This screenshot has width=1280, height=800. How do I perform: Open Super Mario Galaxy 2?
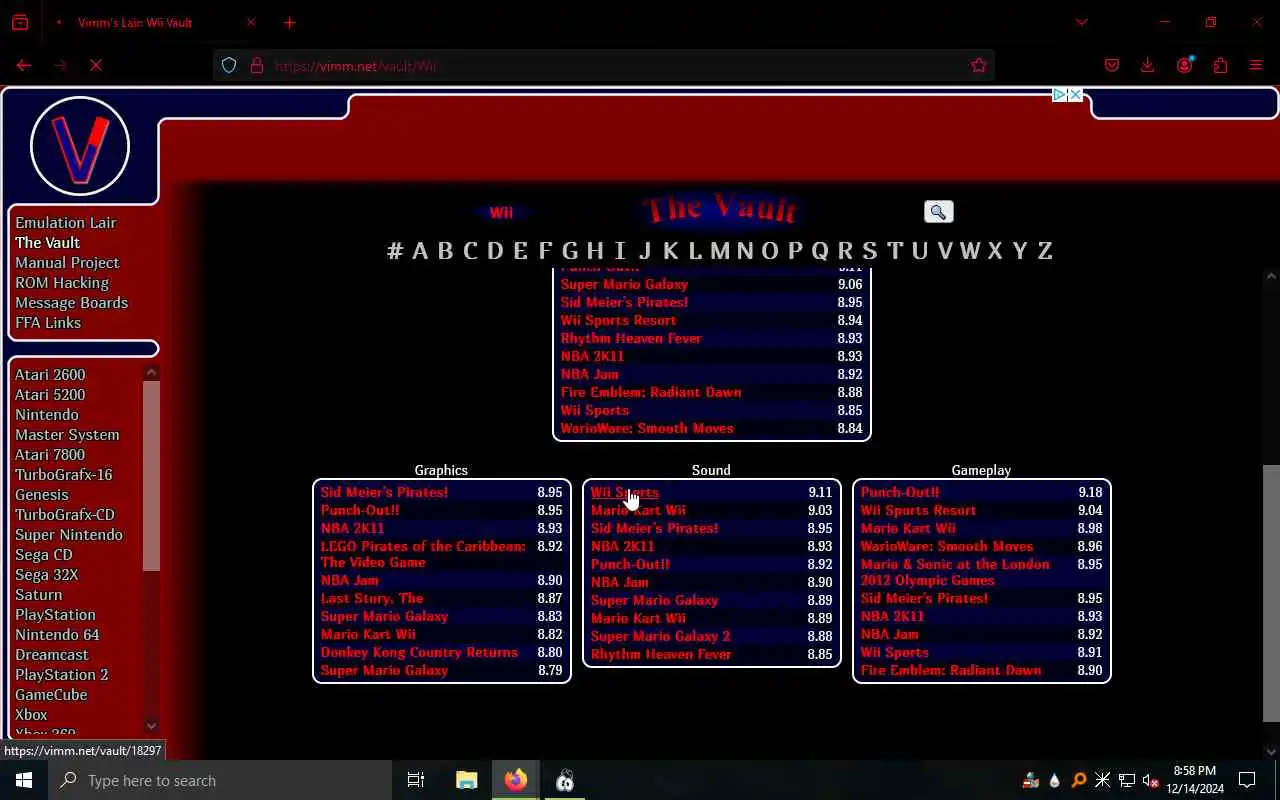click(661, 636)
